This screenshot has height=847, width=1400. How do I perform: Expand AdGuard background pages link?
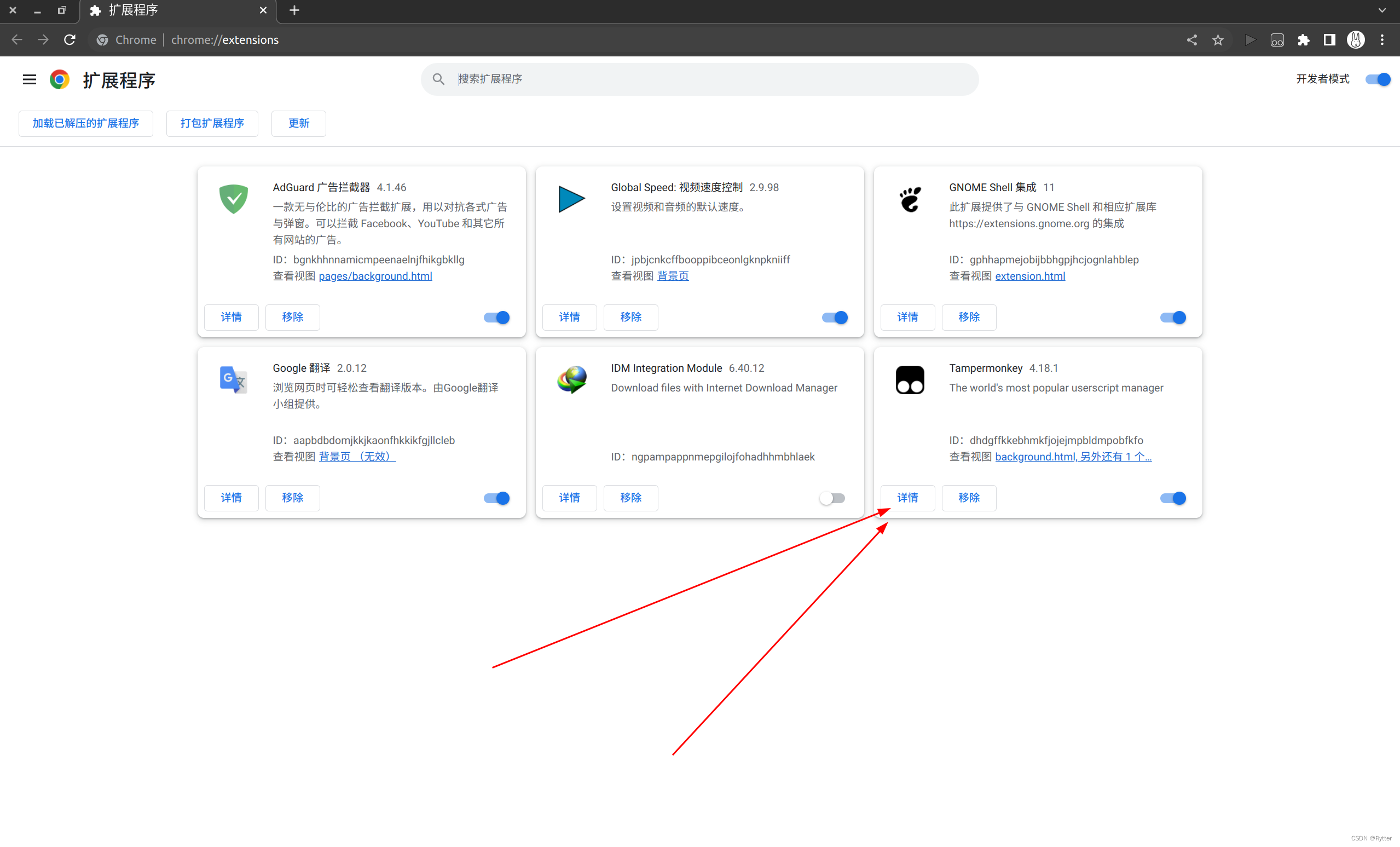375,276
